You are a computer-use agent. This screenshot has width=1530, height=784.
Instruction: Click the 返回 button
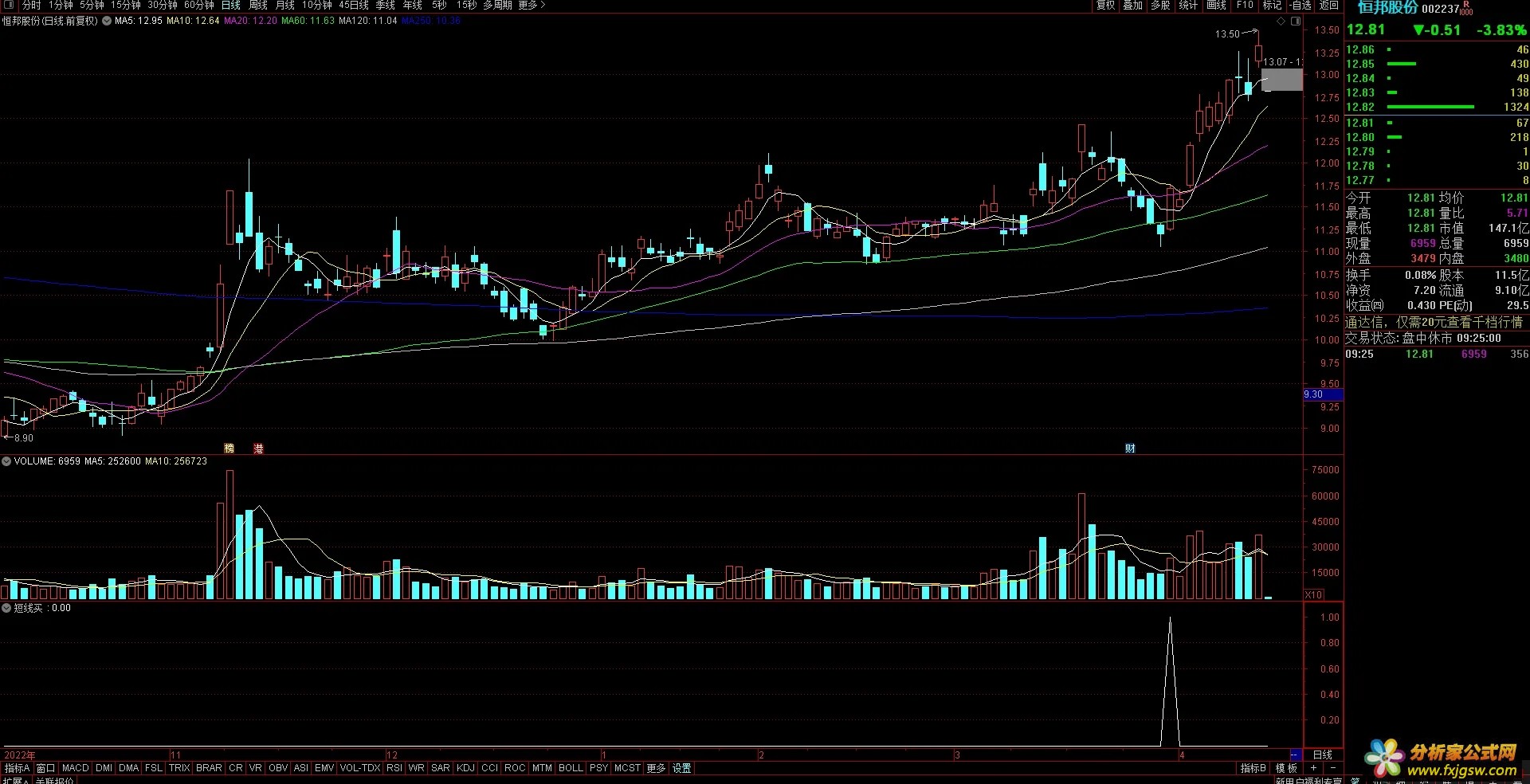tap(1328, 5)
